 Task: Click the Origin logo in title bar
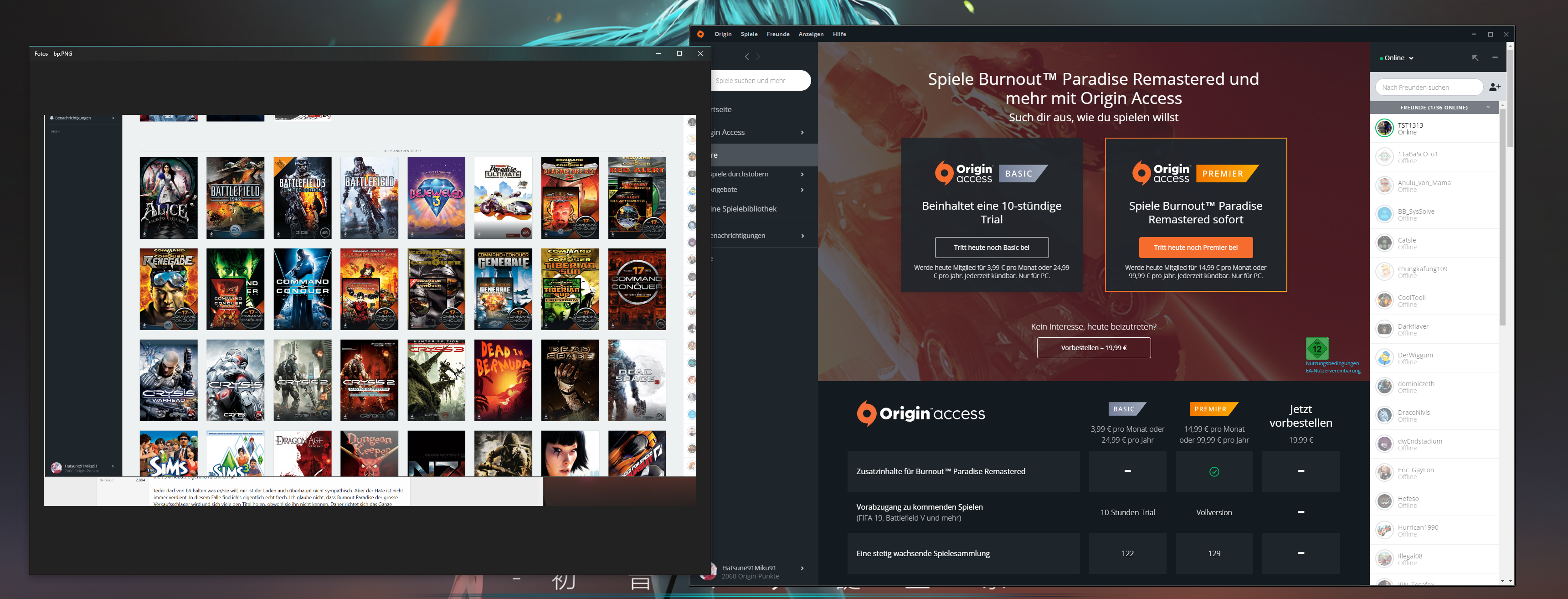click(700, 34)
